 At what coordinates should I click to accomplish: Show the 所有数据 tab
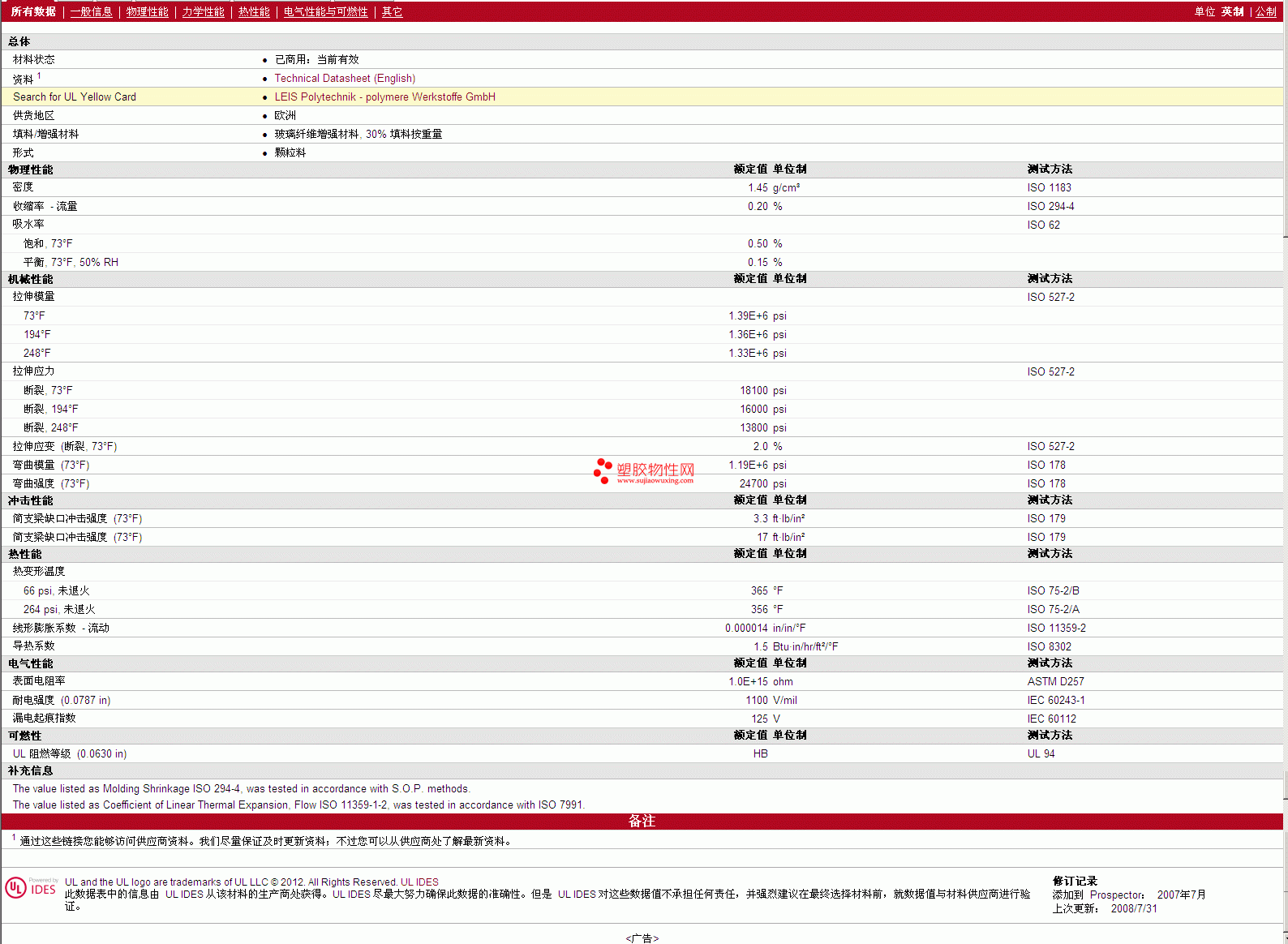pyautogui.click(x=33, y=12)
